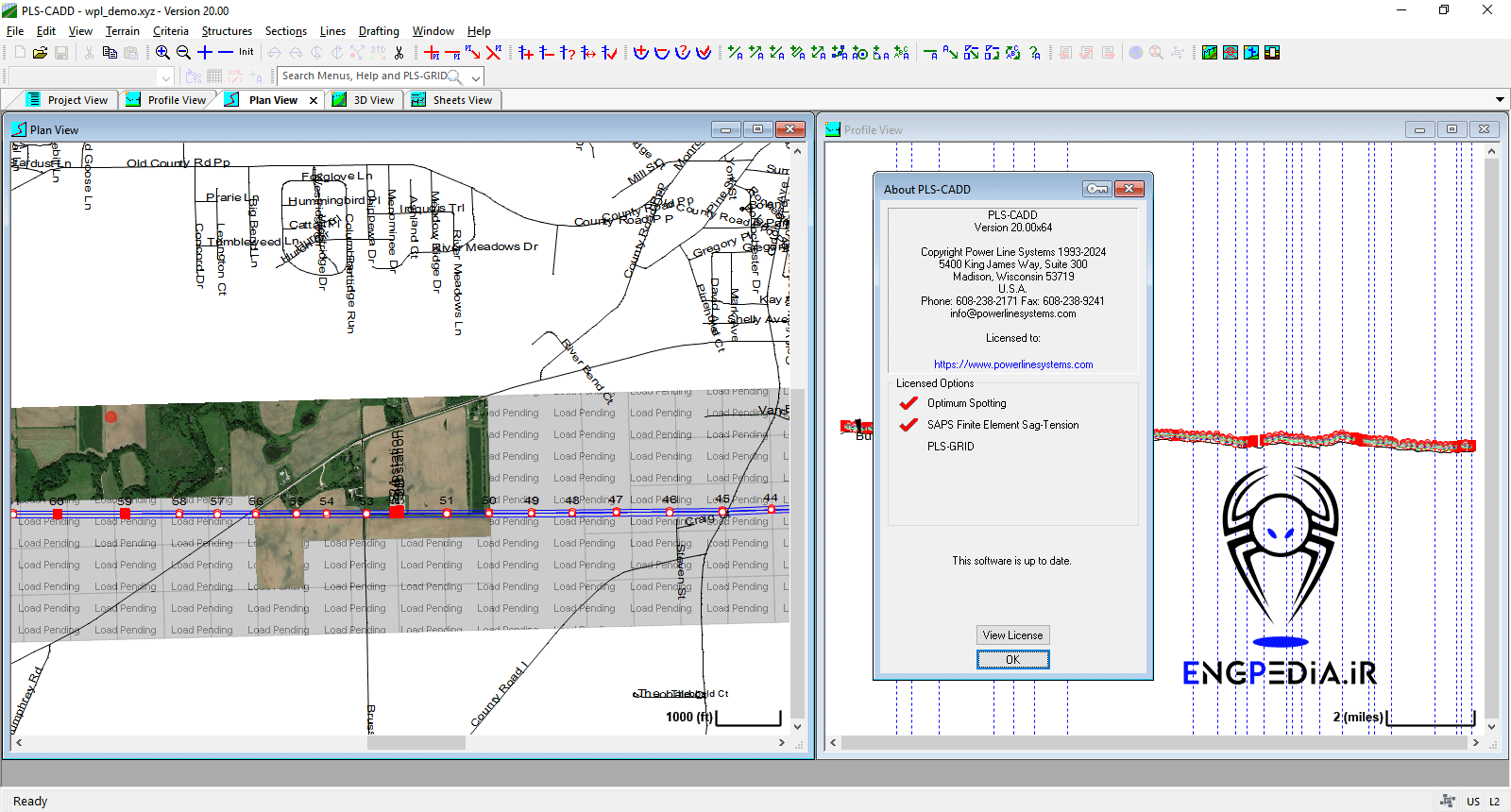Click the structure query question mark icon
The width and height of the screenshot is (1511, 812).
click(568, 53)
